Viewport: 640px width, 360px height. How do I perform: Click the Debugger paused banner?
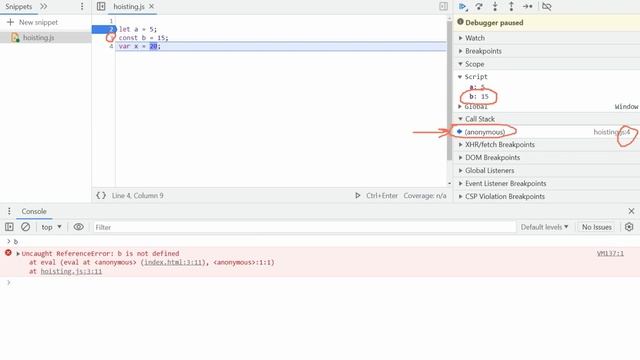(x=547, y=23)
